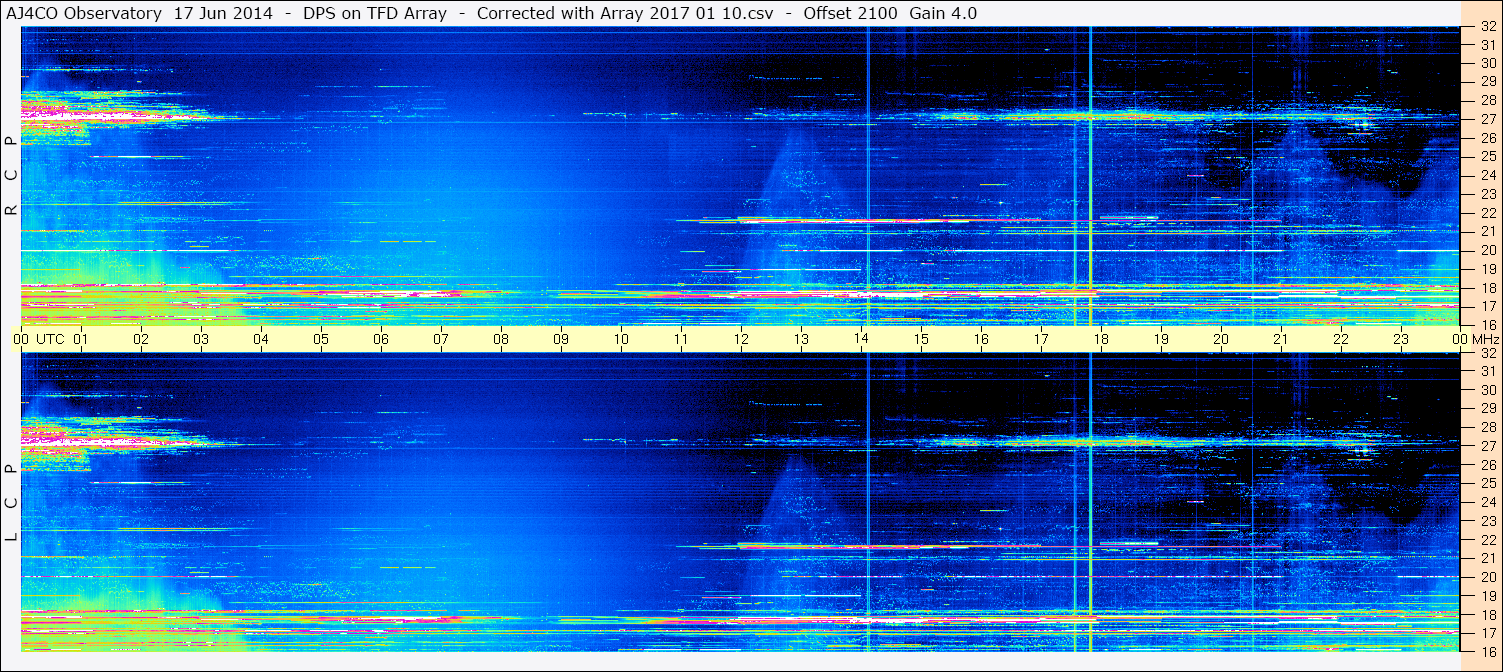1503x672 pixels.
Task: Click hour 23 on the UTC time axis
Action: click(1401, 339)
